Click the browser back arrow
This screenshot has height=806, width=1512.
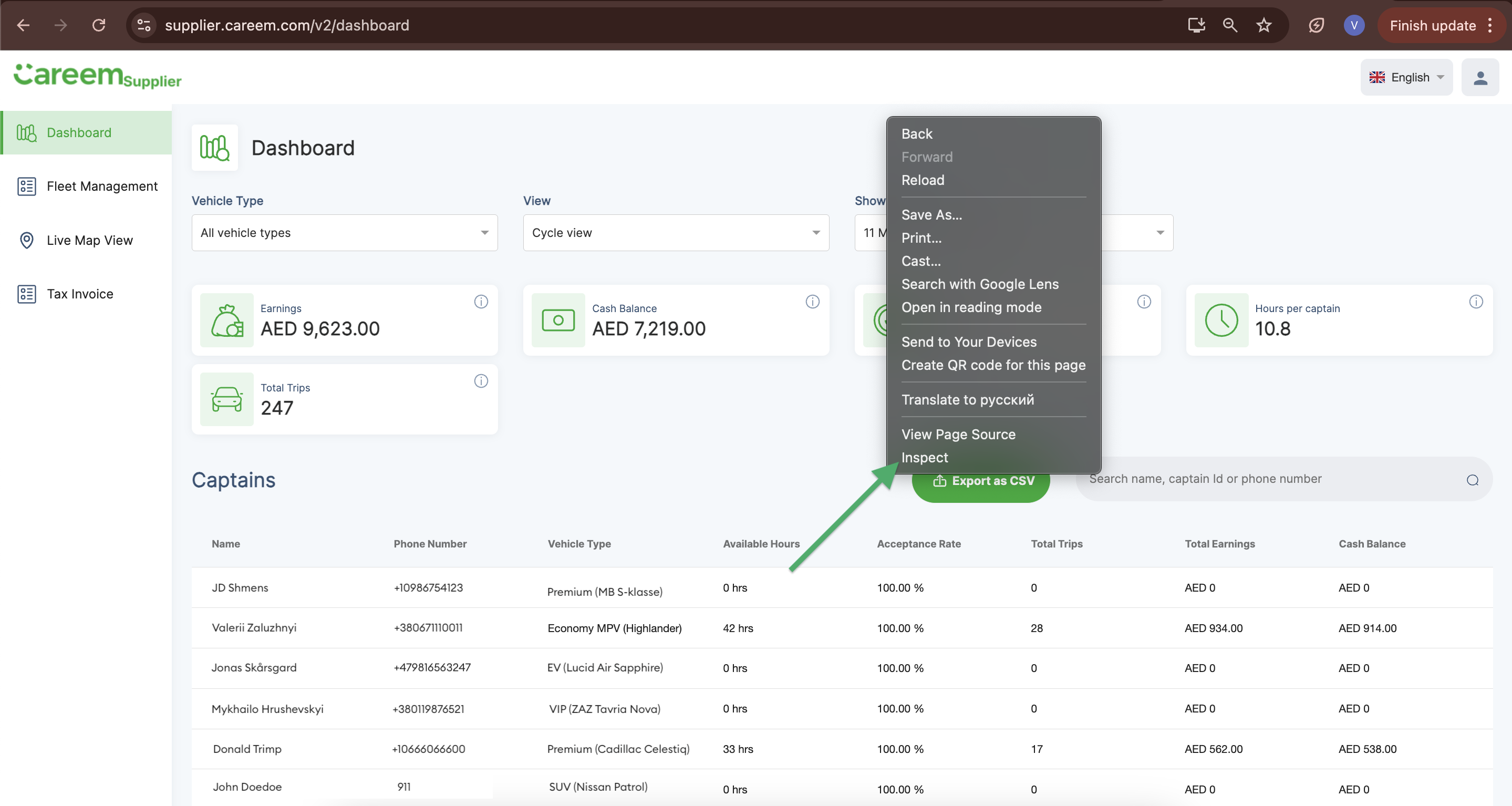click(24, 25)
